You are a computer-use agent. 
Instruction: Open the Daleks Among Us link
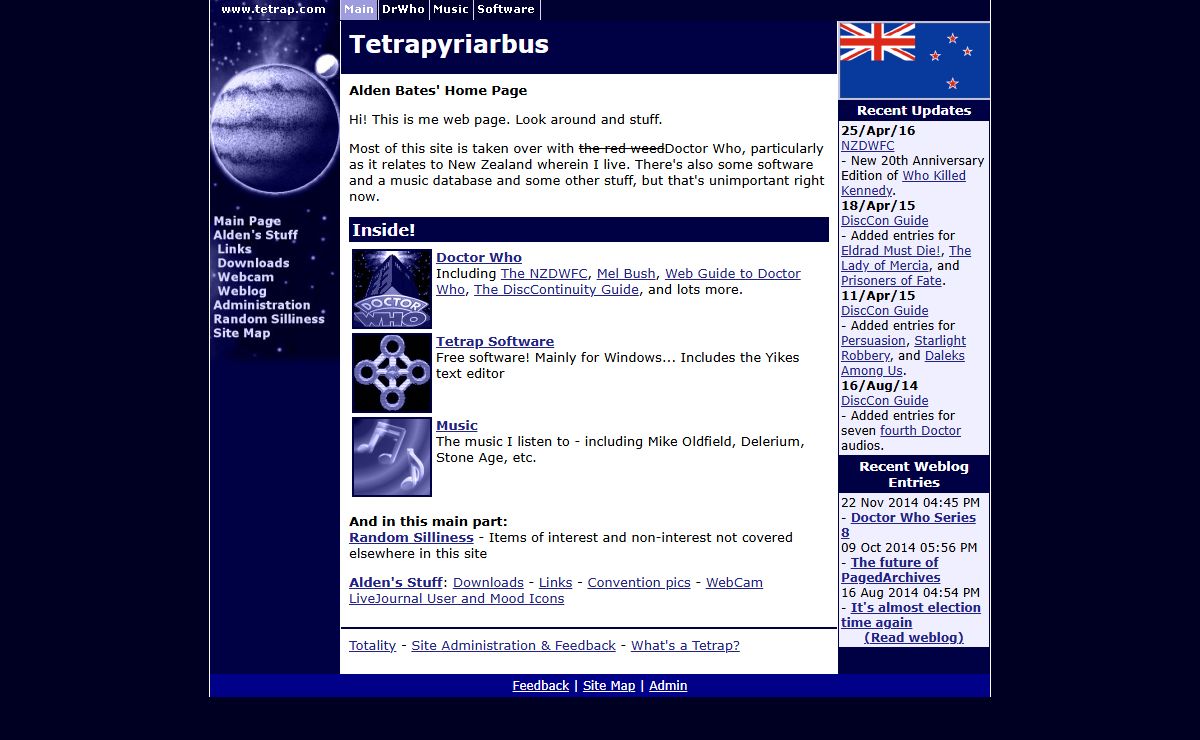(x=903, y=363)
